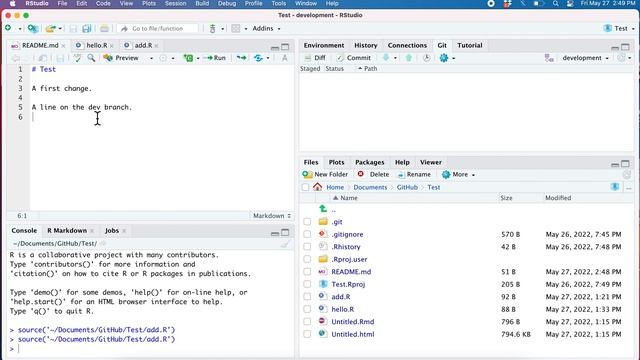This screenshot has height=360, width=640.
Task: Open the Test project dropdown
Action: pyautogui.click(x=619, y=28)
